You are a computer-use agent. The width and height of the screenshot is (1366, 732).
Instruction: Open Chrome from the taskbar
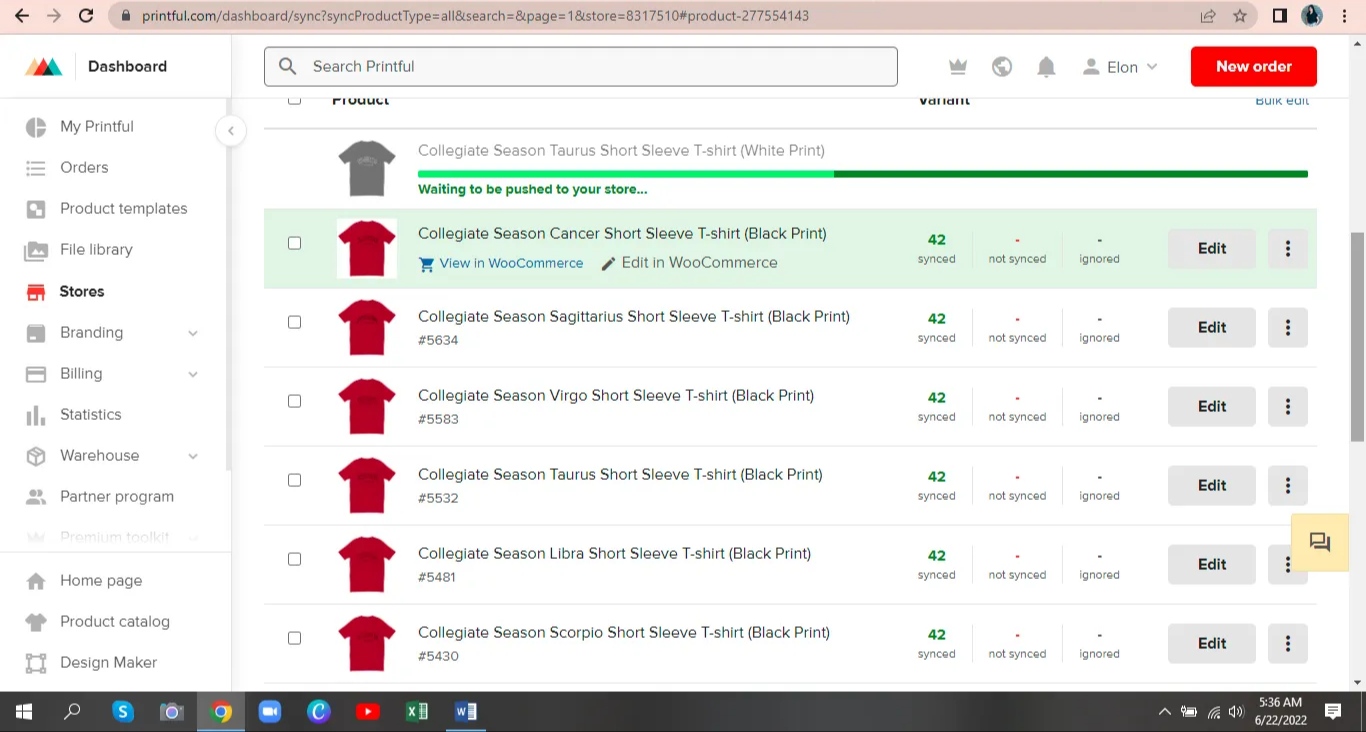(221, 712)
